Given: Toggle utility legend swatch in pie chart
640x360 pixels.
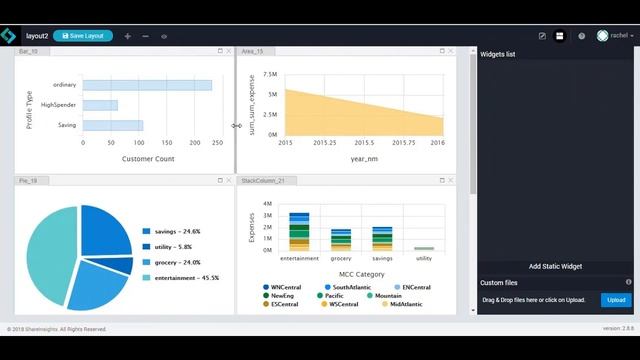Looking at the screenshot, I should (146, 247).
